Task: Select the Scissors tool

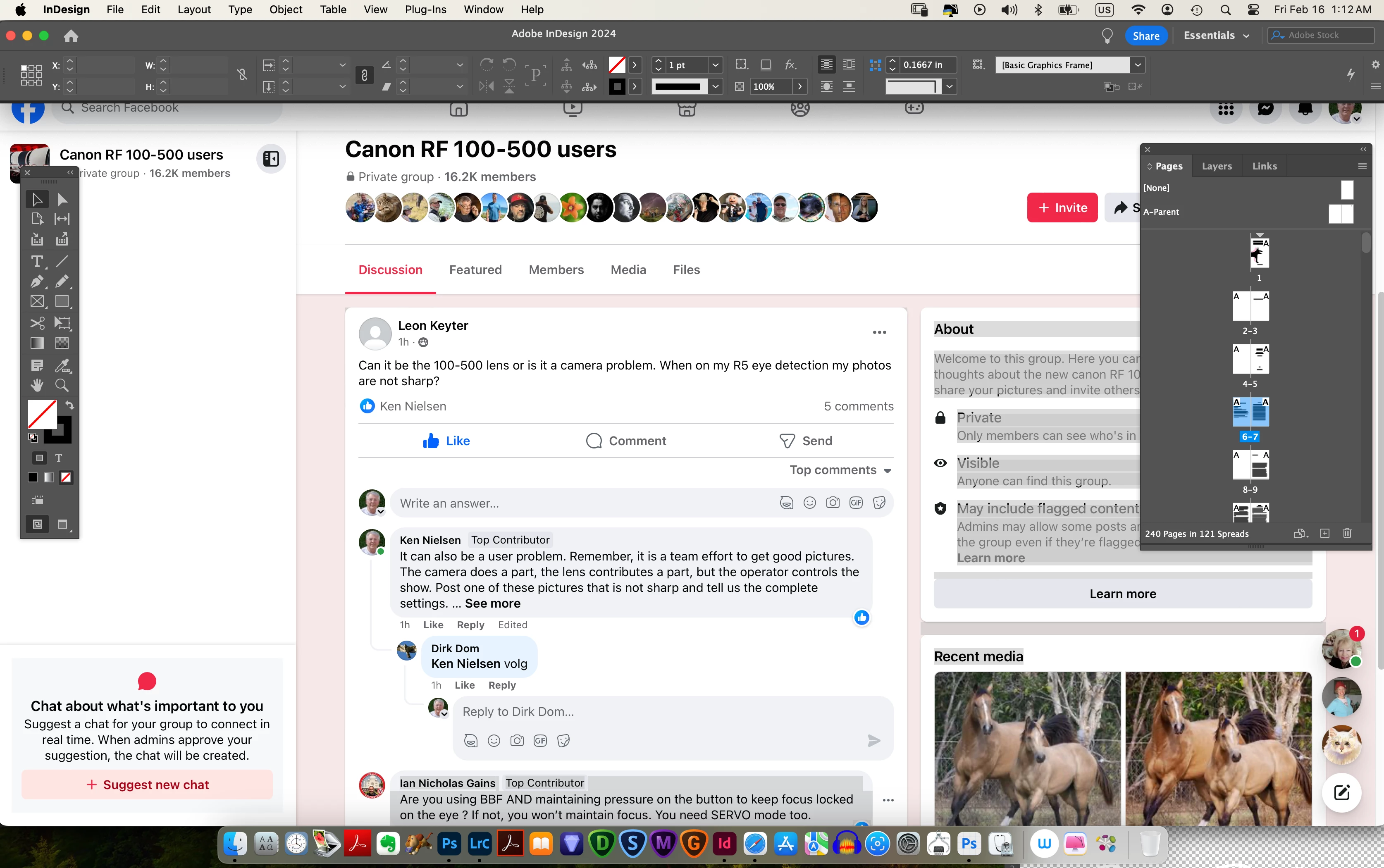Action: (37, 323)
